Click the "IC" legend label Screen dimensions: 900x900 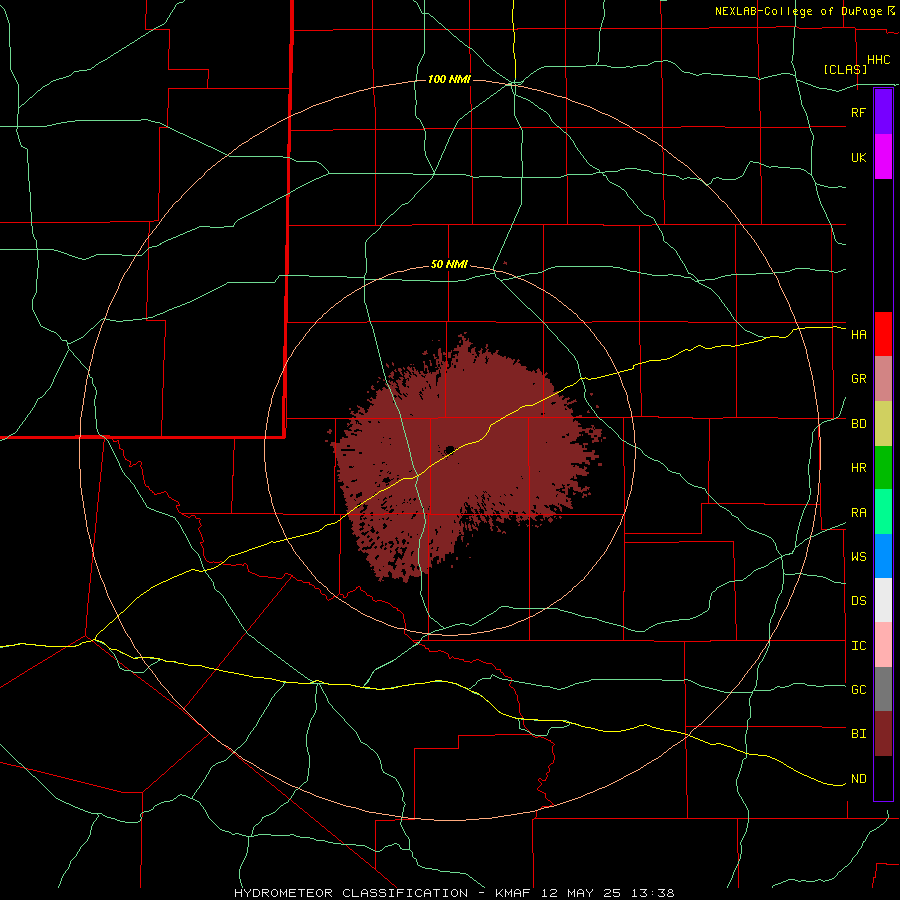click(858, 646)
